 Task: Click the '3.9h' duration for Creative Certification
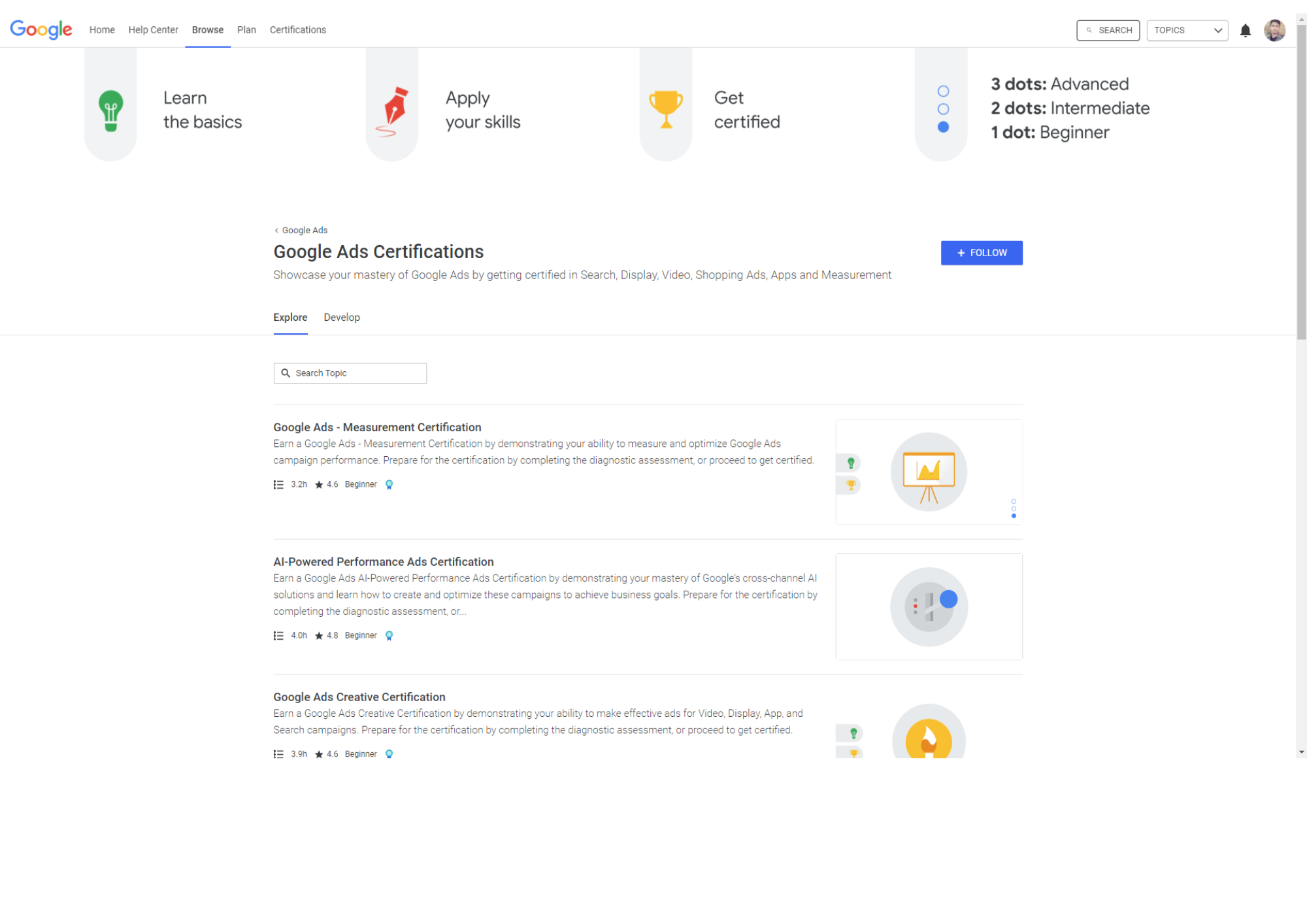tap(299, 753)
